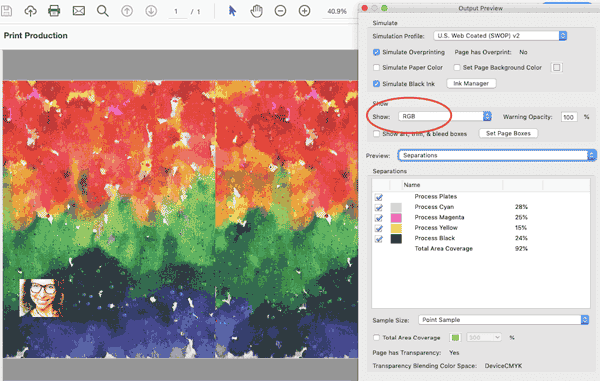
Task: Click the Process Magenta 25% value
Action: point(521,217)
